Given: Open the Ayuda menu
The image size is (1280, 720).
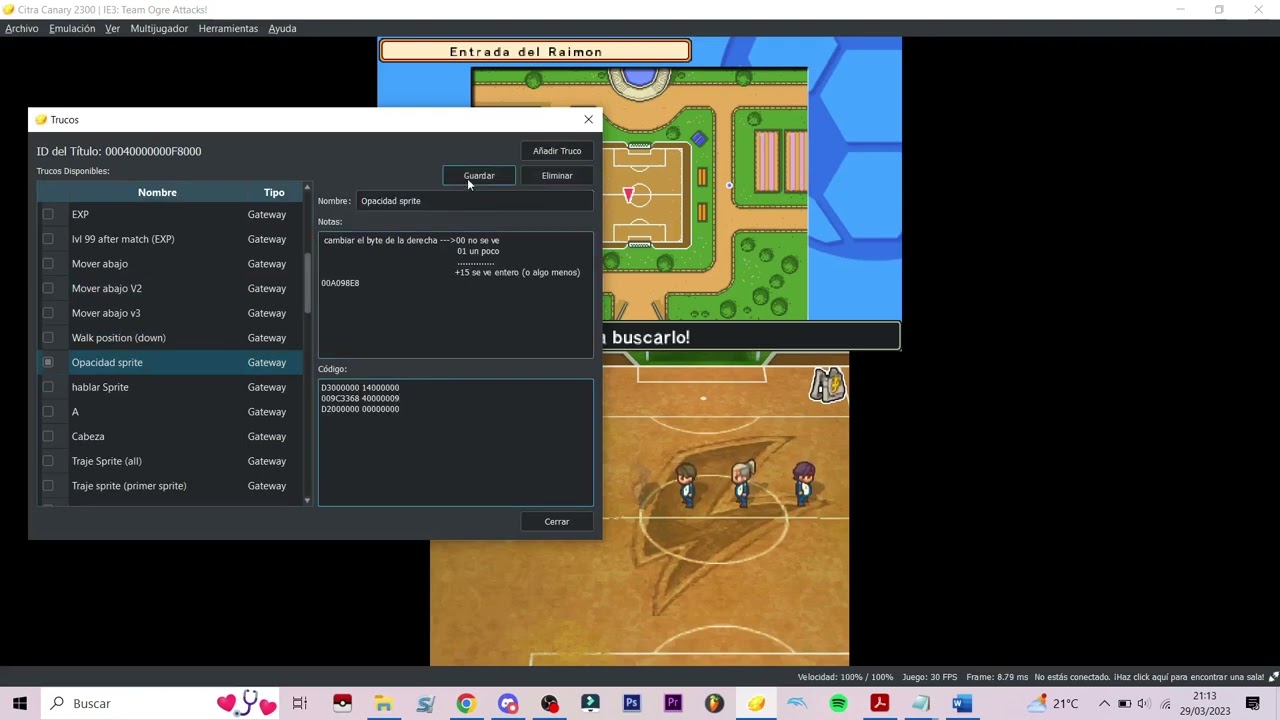Looking at the screenshot, I should (x=282, y=28).
